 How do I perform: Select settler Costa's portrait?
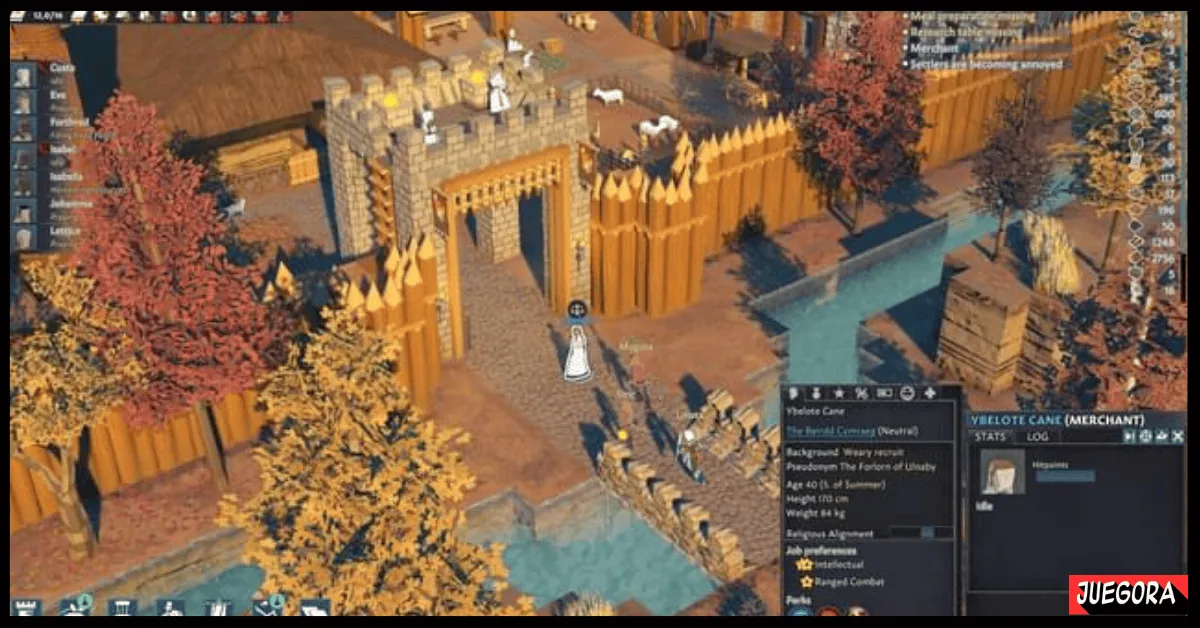pyautogui.click(x=24, y=74)
